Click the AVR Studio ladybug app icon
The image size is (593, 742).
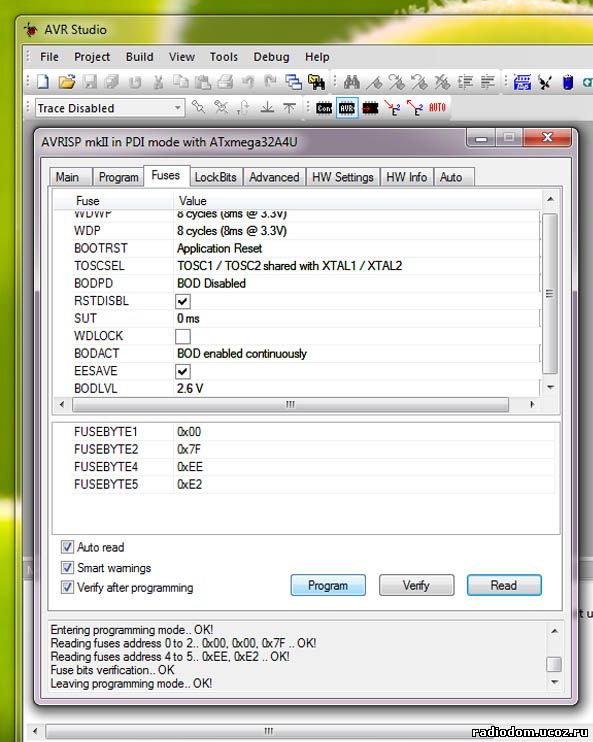[31, 29]
